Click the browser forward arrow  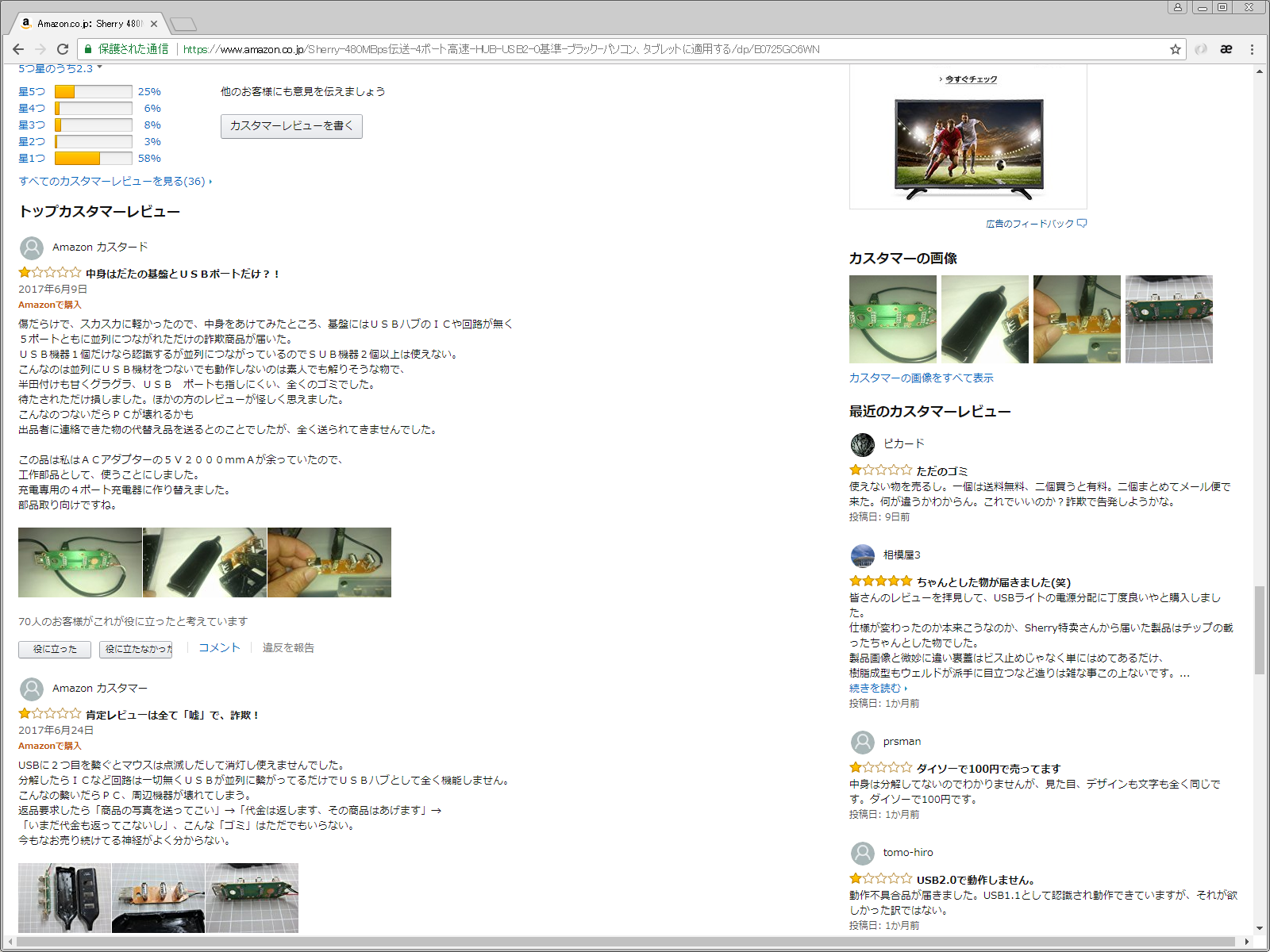(x=40, y=49)
